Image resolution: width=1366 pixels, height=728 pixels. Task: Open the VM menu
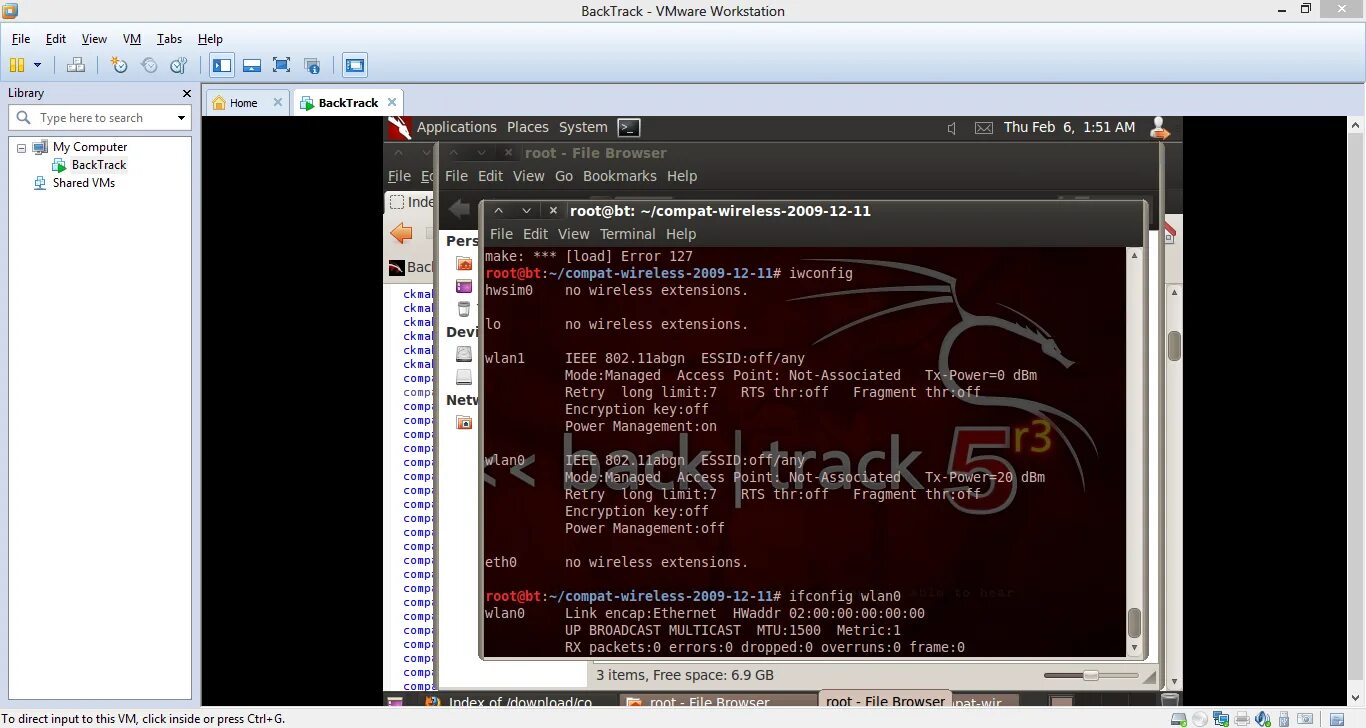[x=132, y=39]
